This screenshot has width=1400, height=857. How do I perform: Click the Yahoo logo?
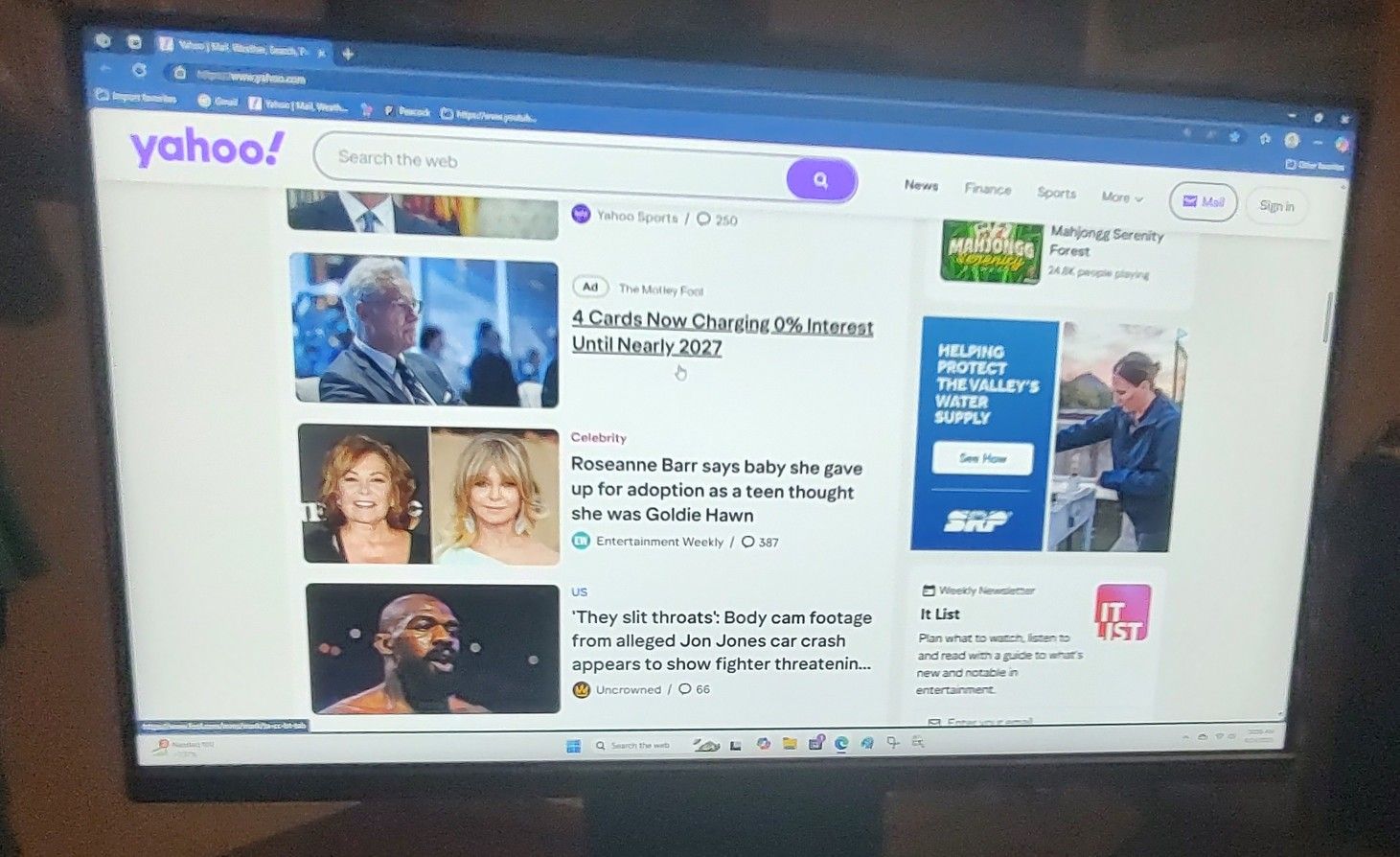(207, 148)
